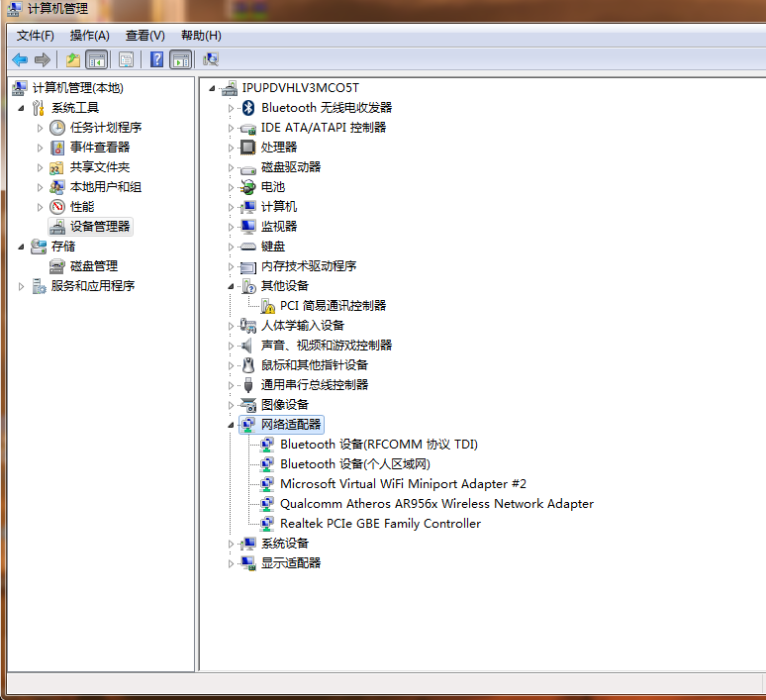Collapse the 存储 tree node
The width and height of the screenshot is (766, 700).
[21, 247]
